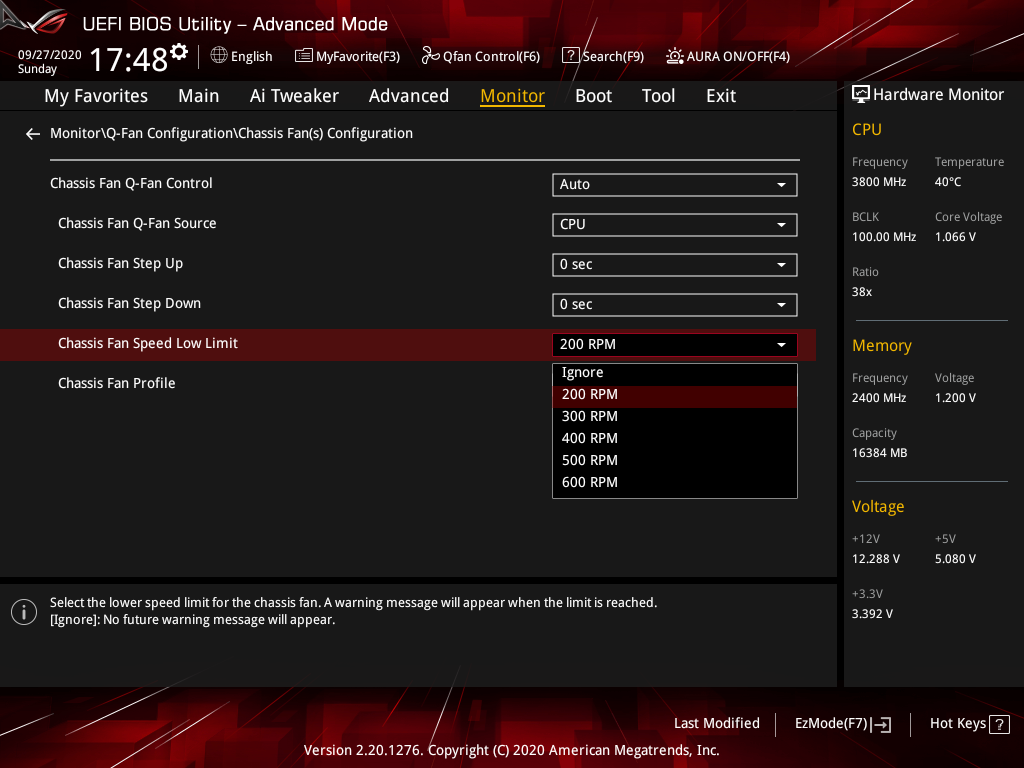Select Chassis Fan Q-Fan Control label
The height and width of the screenshot is (768, 1024).
pos(131,184)
